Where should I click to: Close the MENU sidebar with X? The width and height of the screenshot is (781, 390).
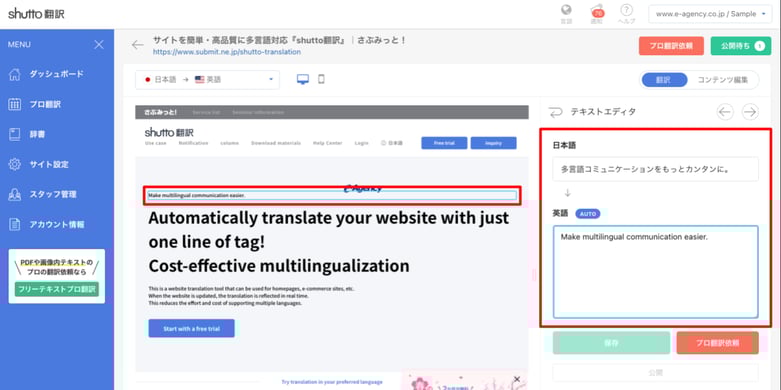click(99, 45)
